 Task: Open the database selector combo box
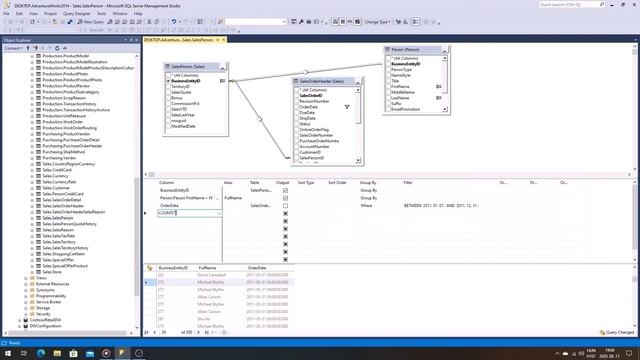[256, 22]
